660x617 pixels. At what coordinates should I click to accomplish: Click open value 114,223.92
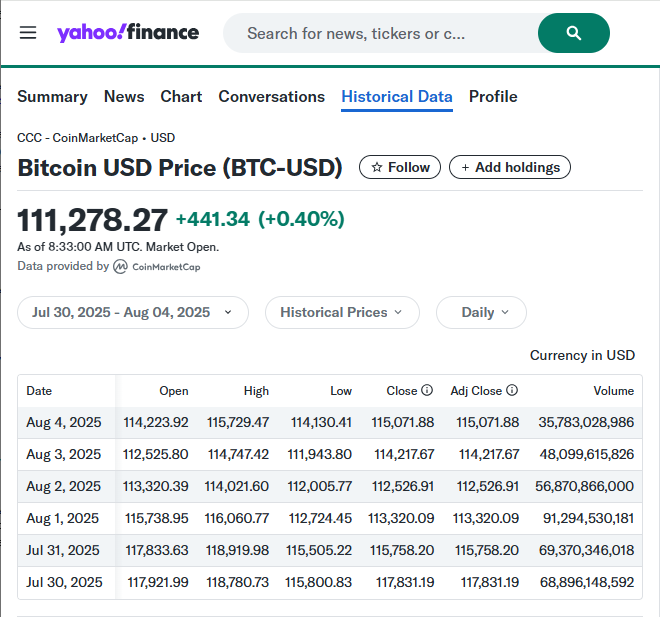156,422
